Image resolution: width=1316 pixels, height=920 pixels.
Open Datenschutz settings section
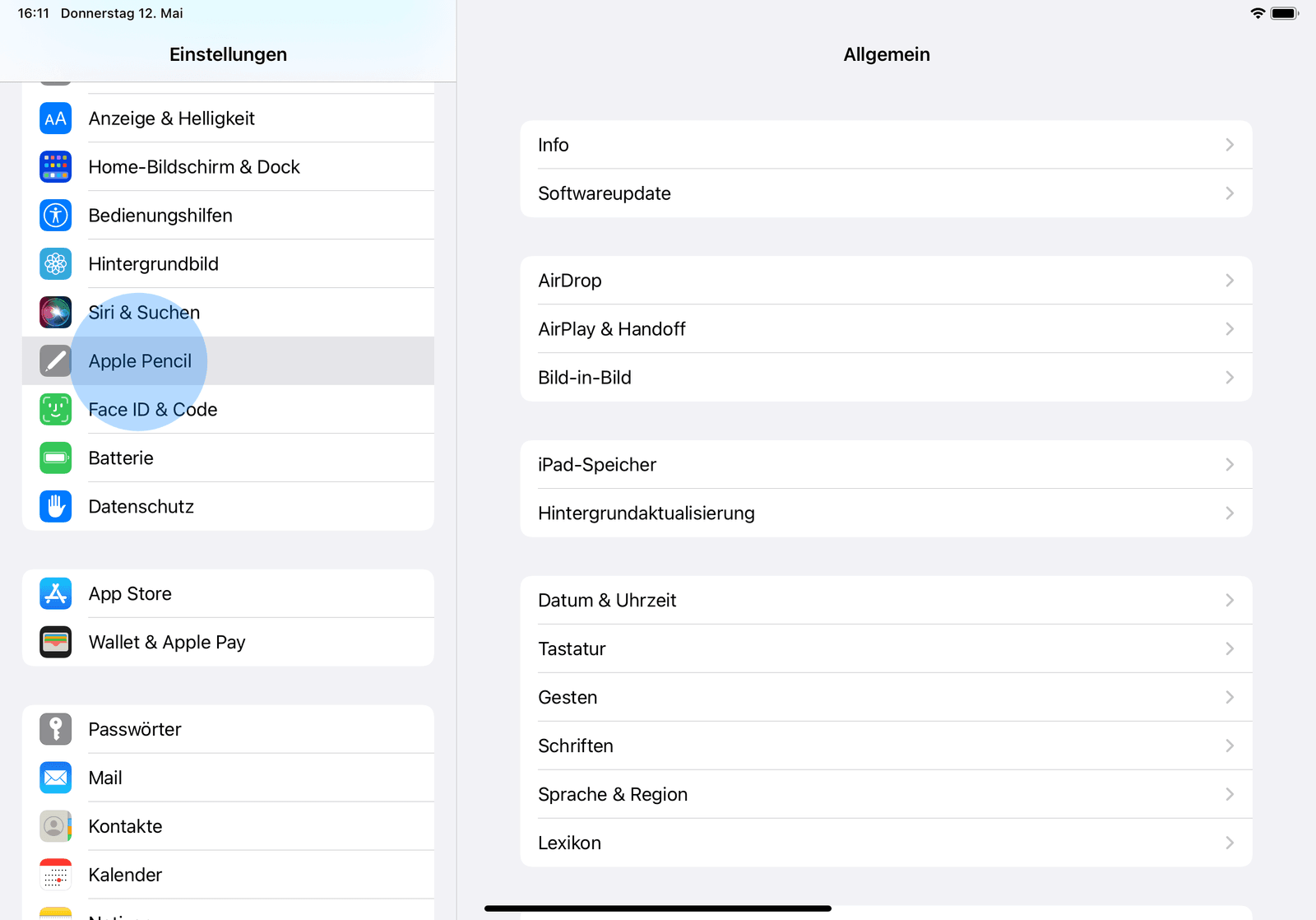point(228,507)
